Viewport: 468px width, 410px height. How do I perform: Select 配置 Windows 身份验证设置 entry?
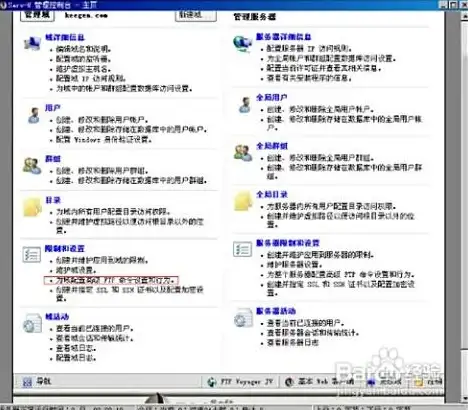104,140
